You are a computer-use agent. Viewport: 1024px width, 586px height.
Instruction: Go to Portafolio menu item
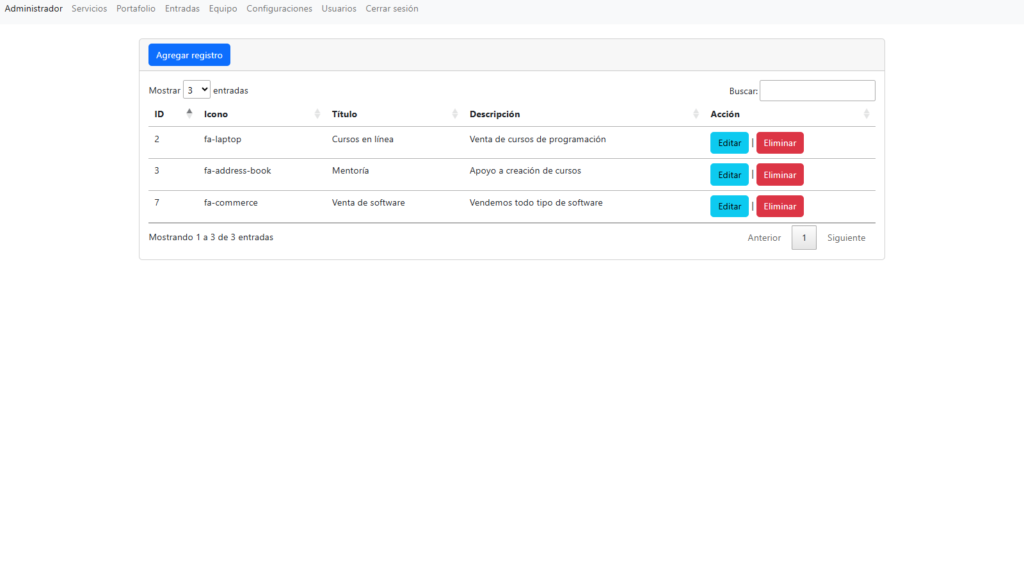pyautogui.click(x=136, y=9)
